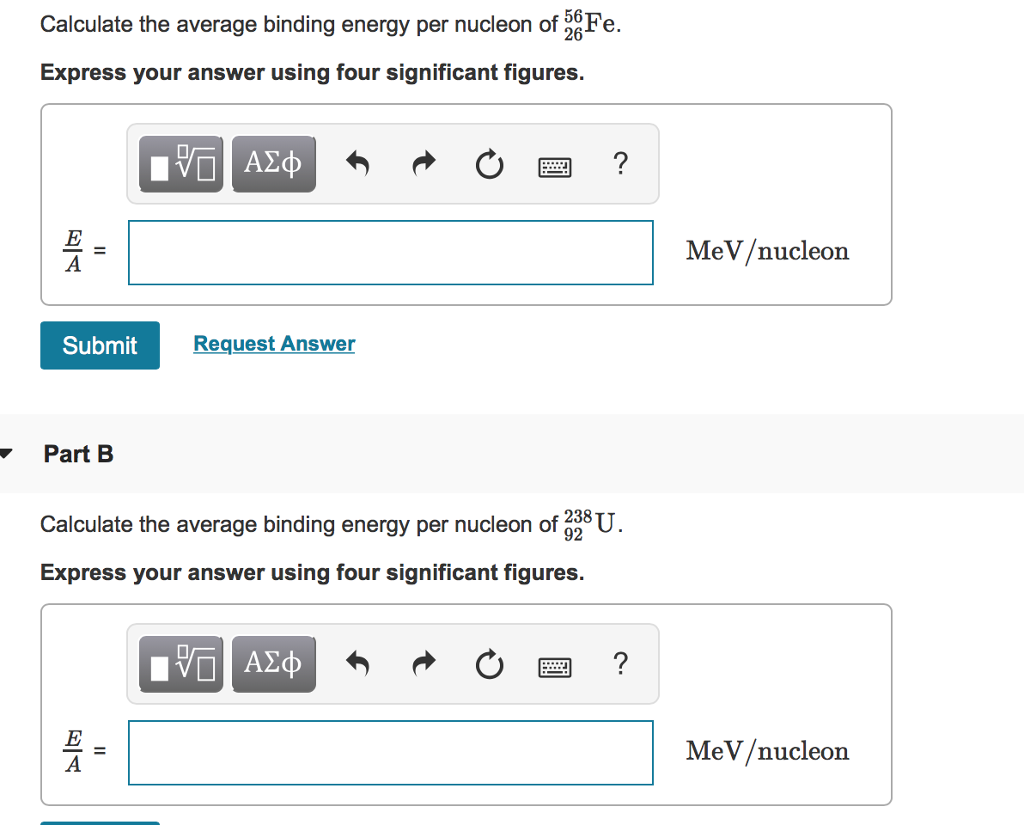The height and width of the screenshot is (825, 1024).
Task: Show the keyboard helper in Part B
Action: 554,665
